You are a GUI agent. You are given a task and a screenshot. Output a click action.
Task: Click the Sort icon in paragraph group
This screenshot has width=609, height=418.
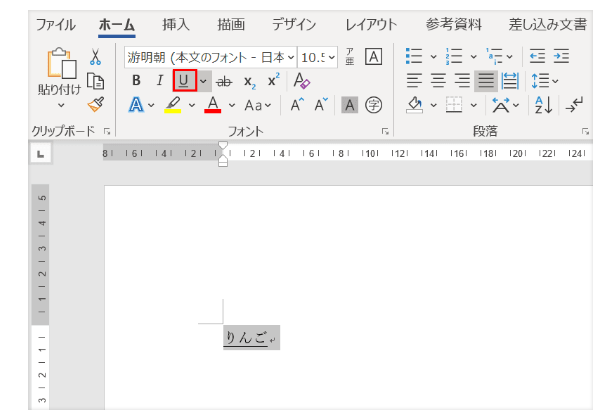click(x=543, y=104)
